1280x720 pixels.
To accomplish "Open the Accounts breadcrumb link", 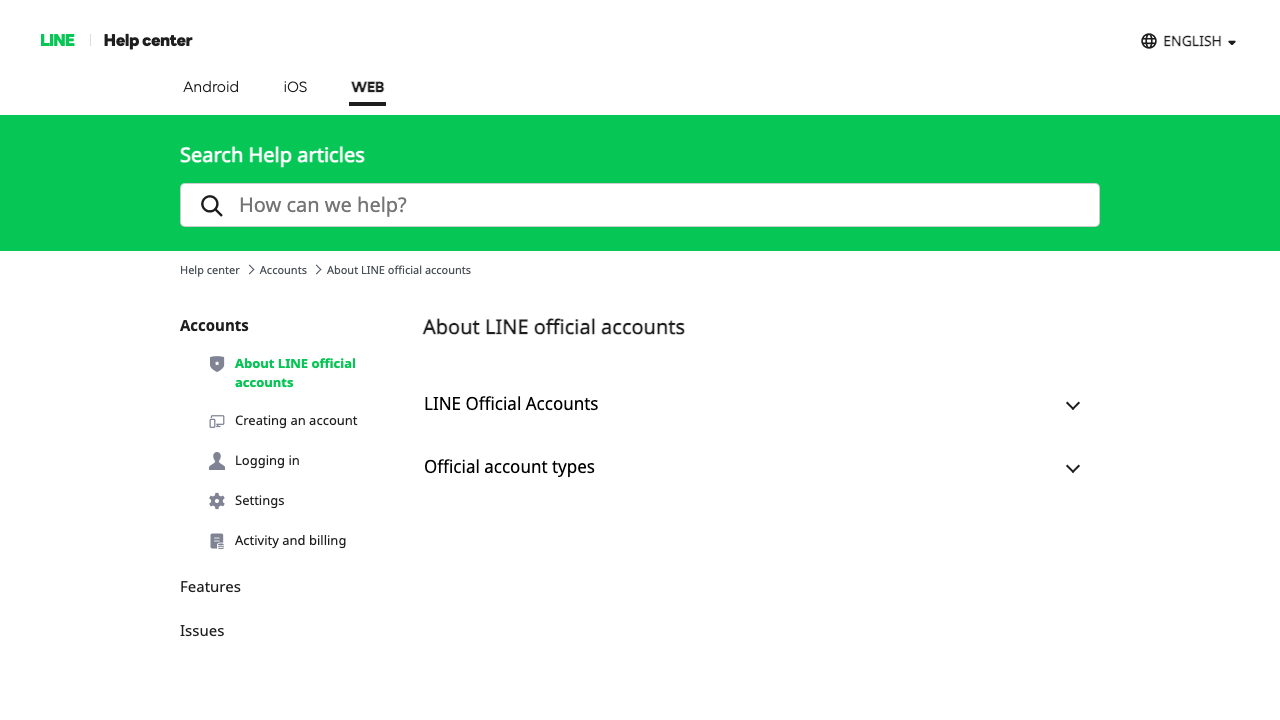I will click(x=283, y=270).
